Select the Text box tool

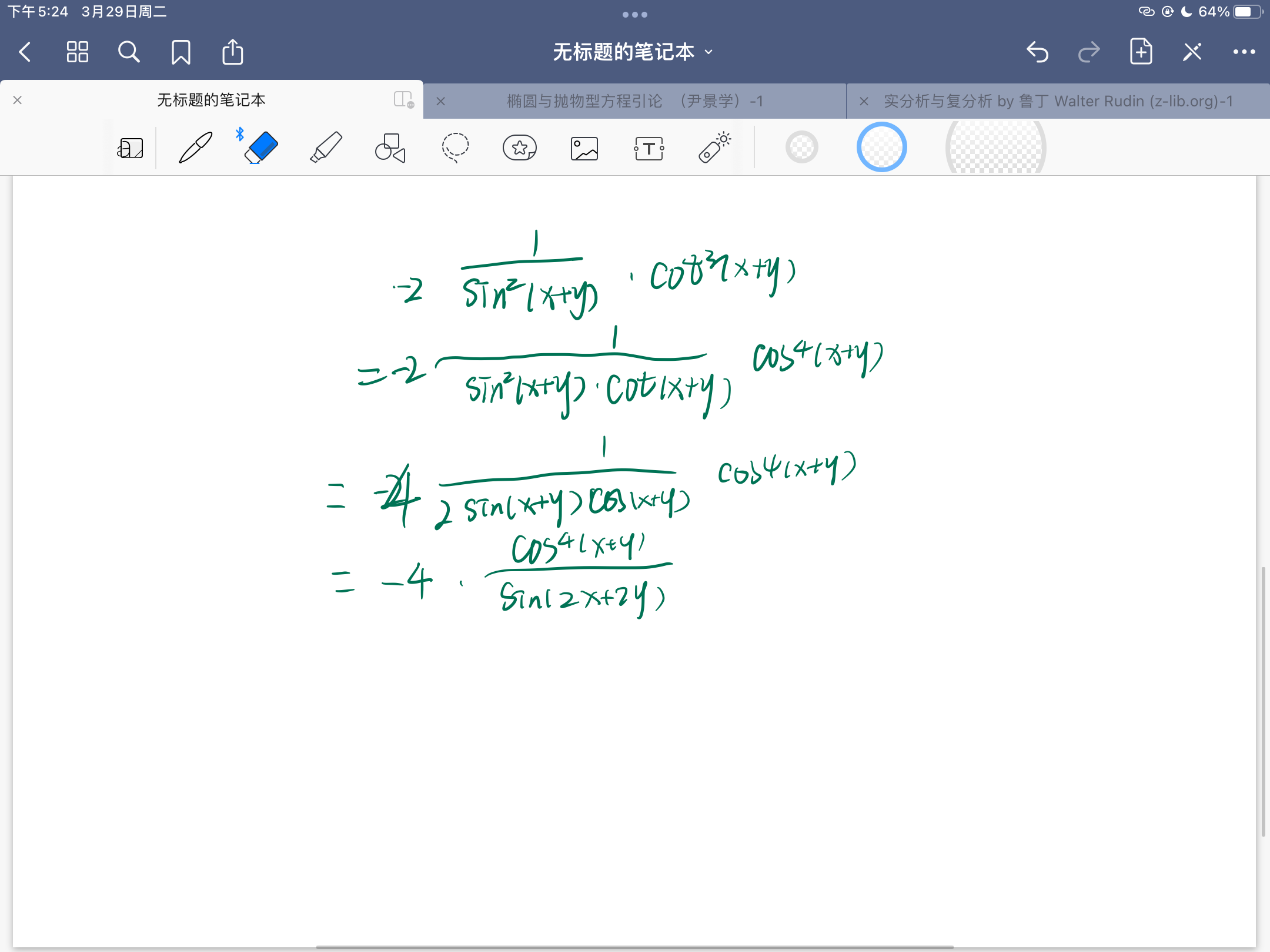tap(649, 149)
